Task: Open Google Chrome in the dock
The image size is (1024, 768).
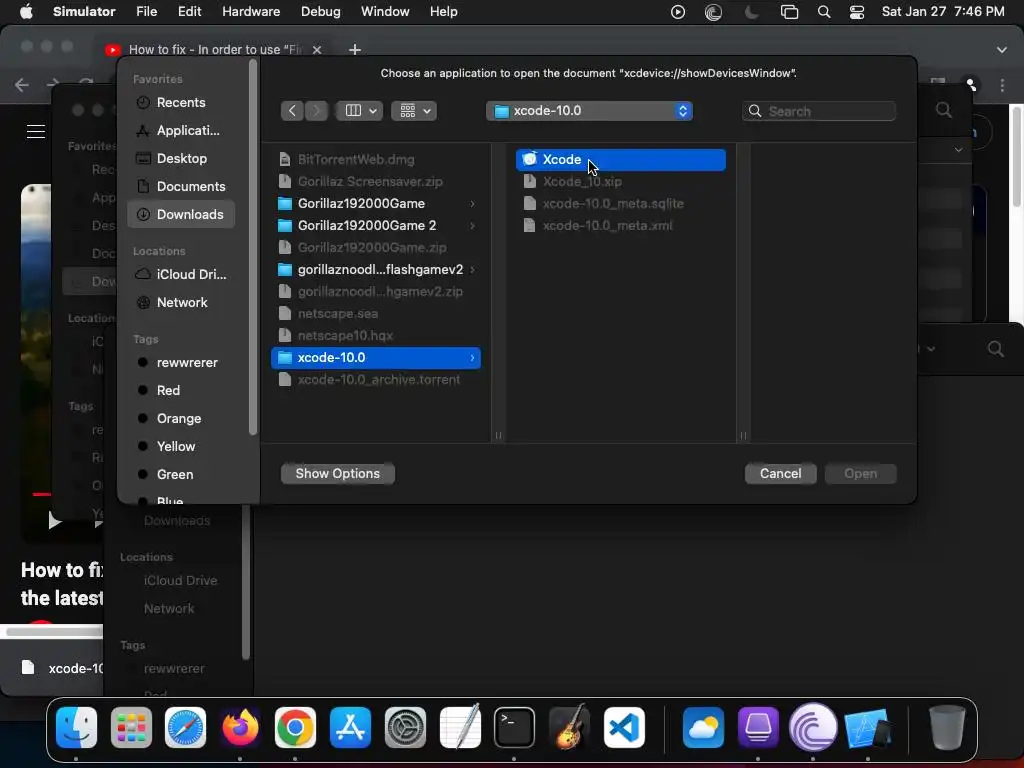Action: (295, 728)
